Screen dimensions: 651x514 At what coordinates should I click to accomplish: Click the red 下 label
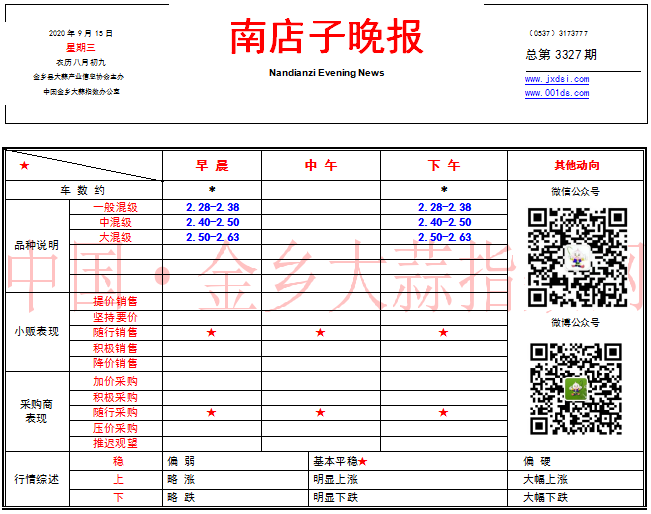tap(118, 497)
